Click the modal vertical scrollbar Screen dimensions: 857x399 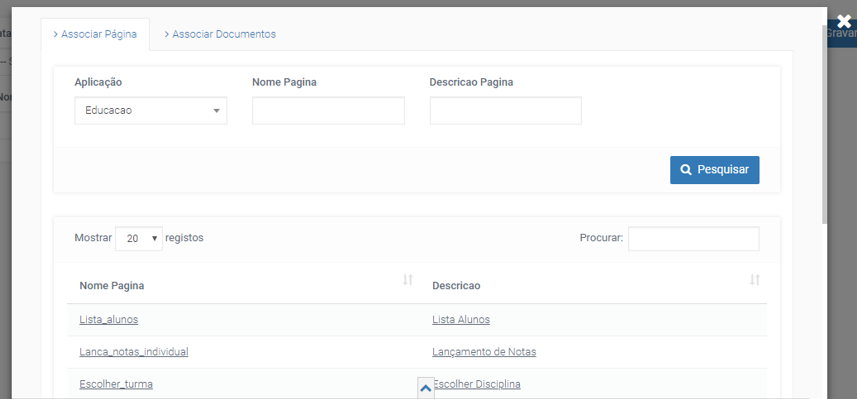(824, 124)
